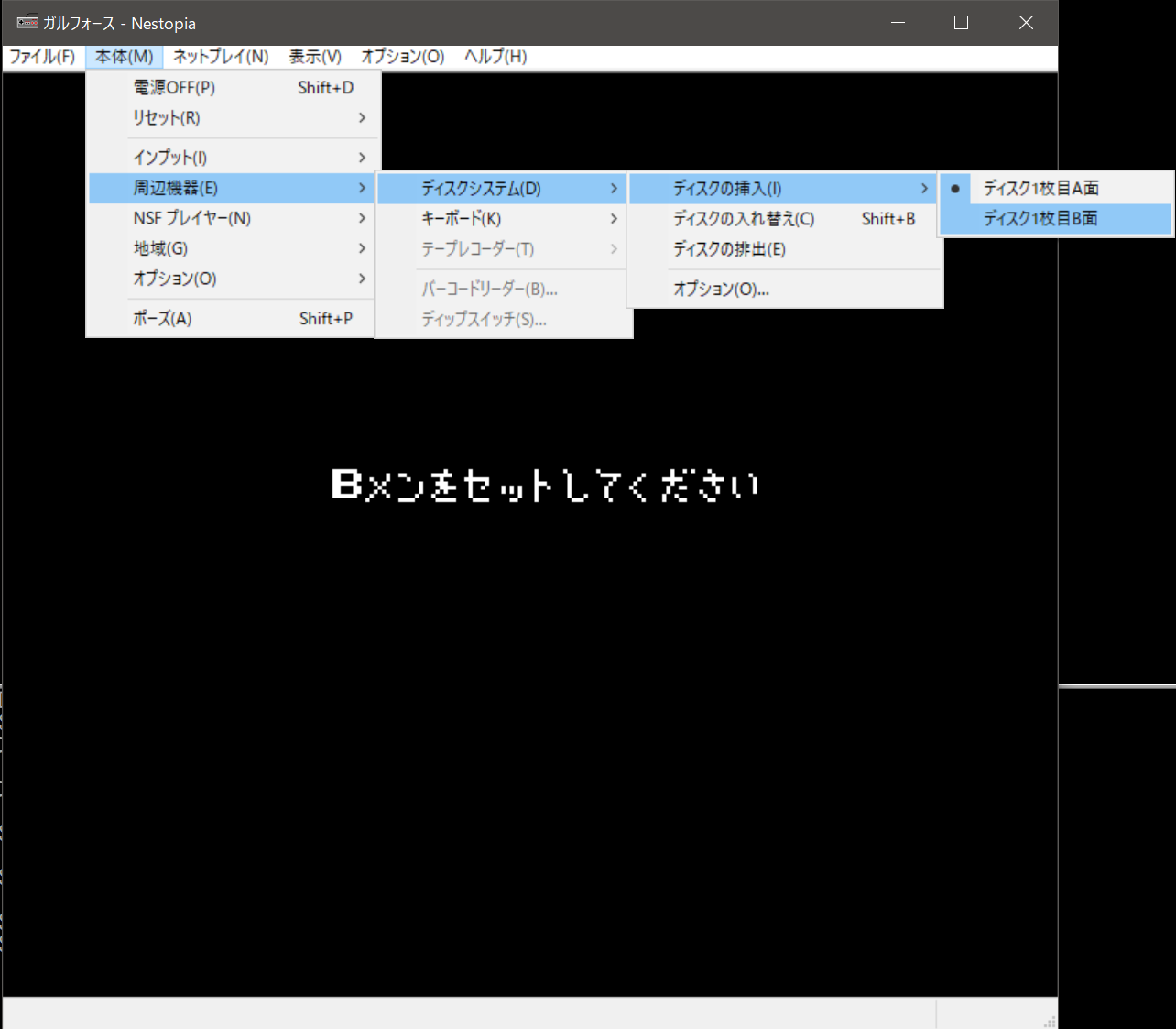Select the 周辺機器(E) menu entry
This screenshot has width=1176, height=1029.
tap(231, 188)
